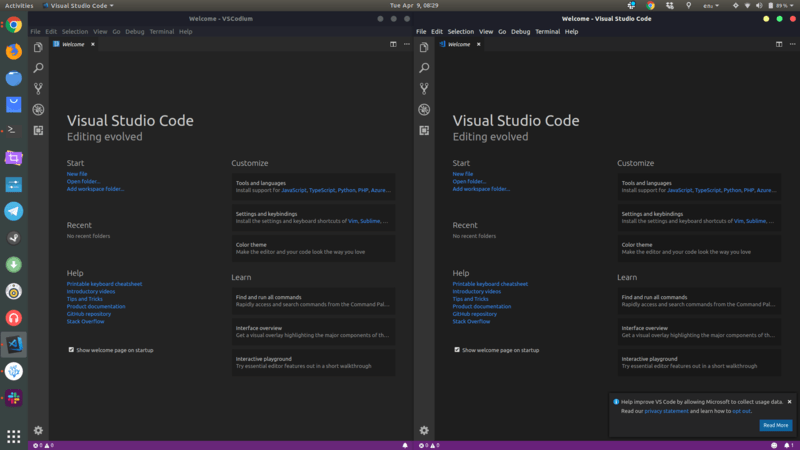Toggle 'Show welcome page on startup' in right VS Code window
Viewport: 800px width, 450px height.
click(457, 350)
